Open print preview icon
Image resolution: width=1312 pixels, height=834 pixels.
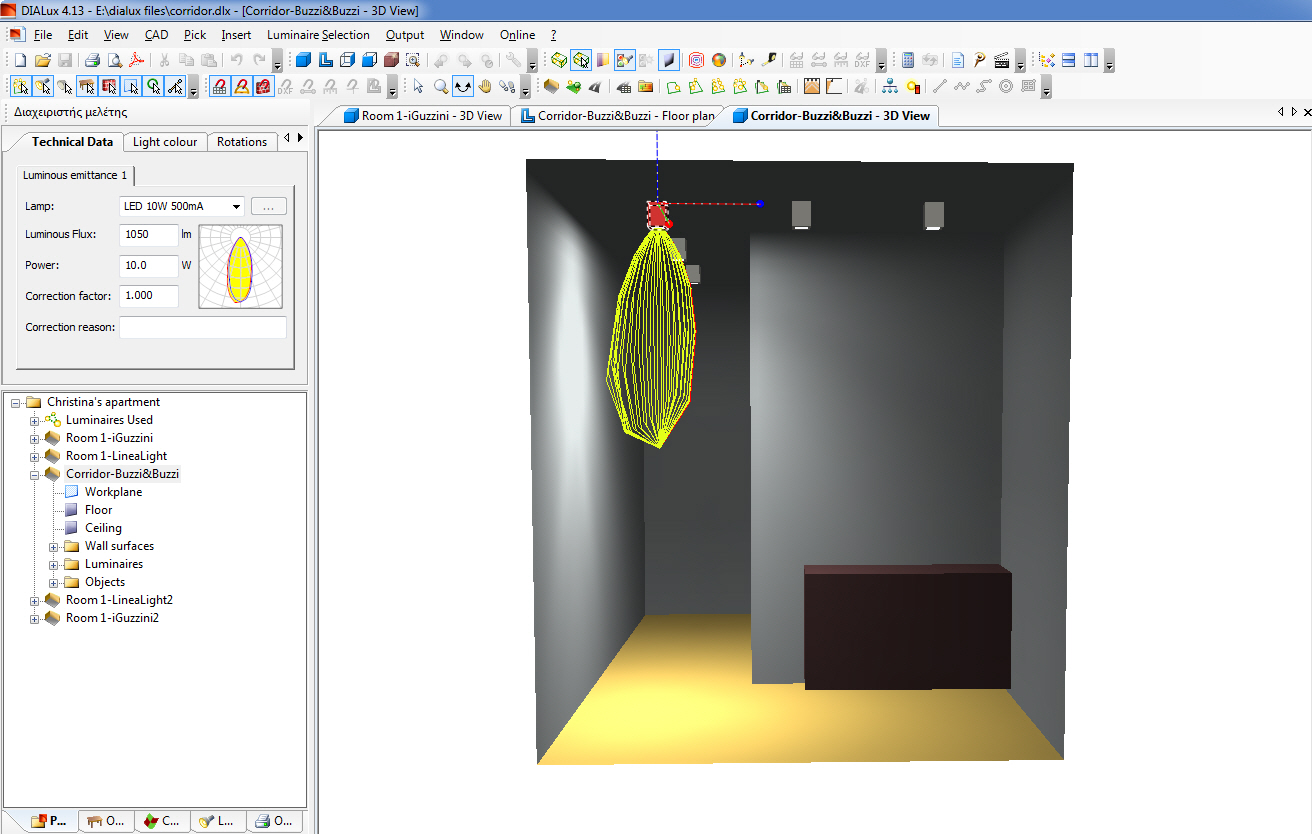tap(115, 60)
